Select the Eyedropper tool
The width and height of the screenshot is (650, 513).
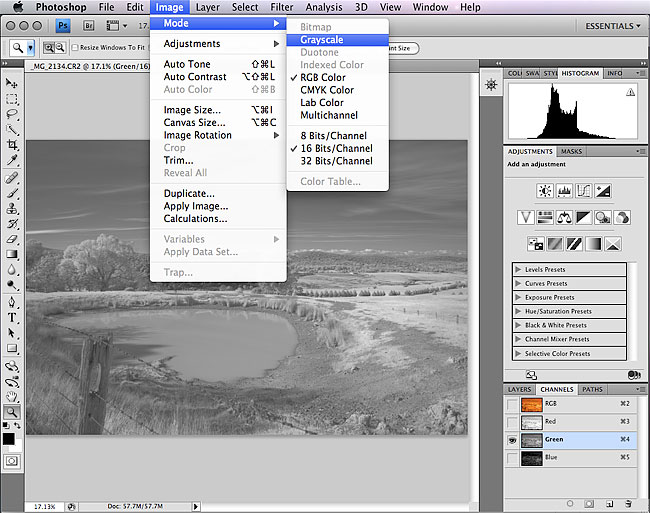(x=12, y=160)
